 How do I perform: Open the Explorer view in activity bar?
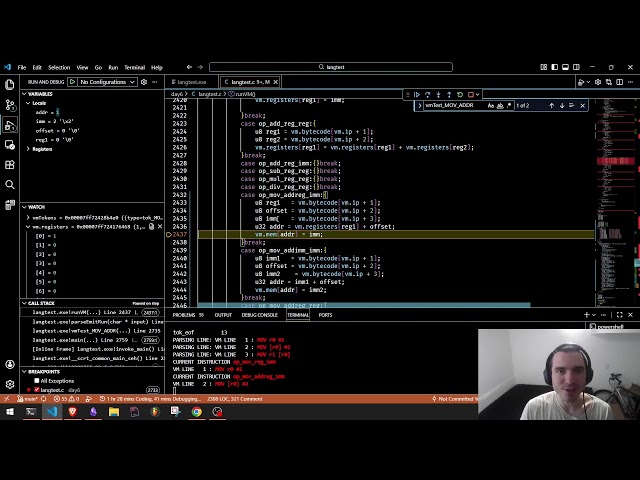coord(9,85)
